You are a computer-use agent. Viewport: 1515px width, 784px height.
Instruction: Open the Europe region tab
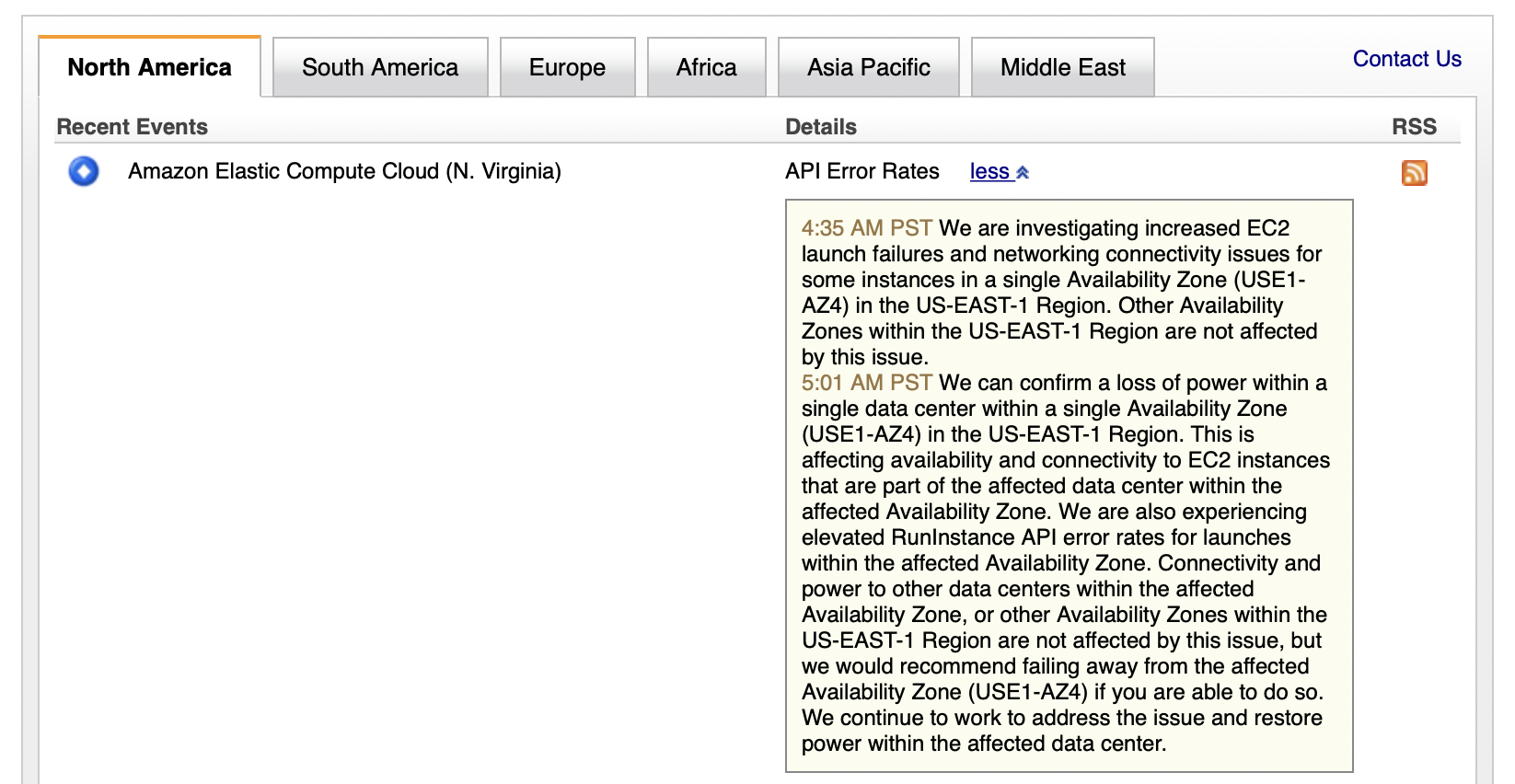[x=567, y=67]
